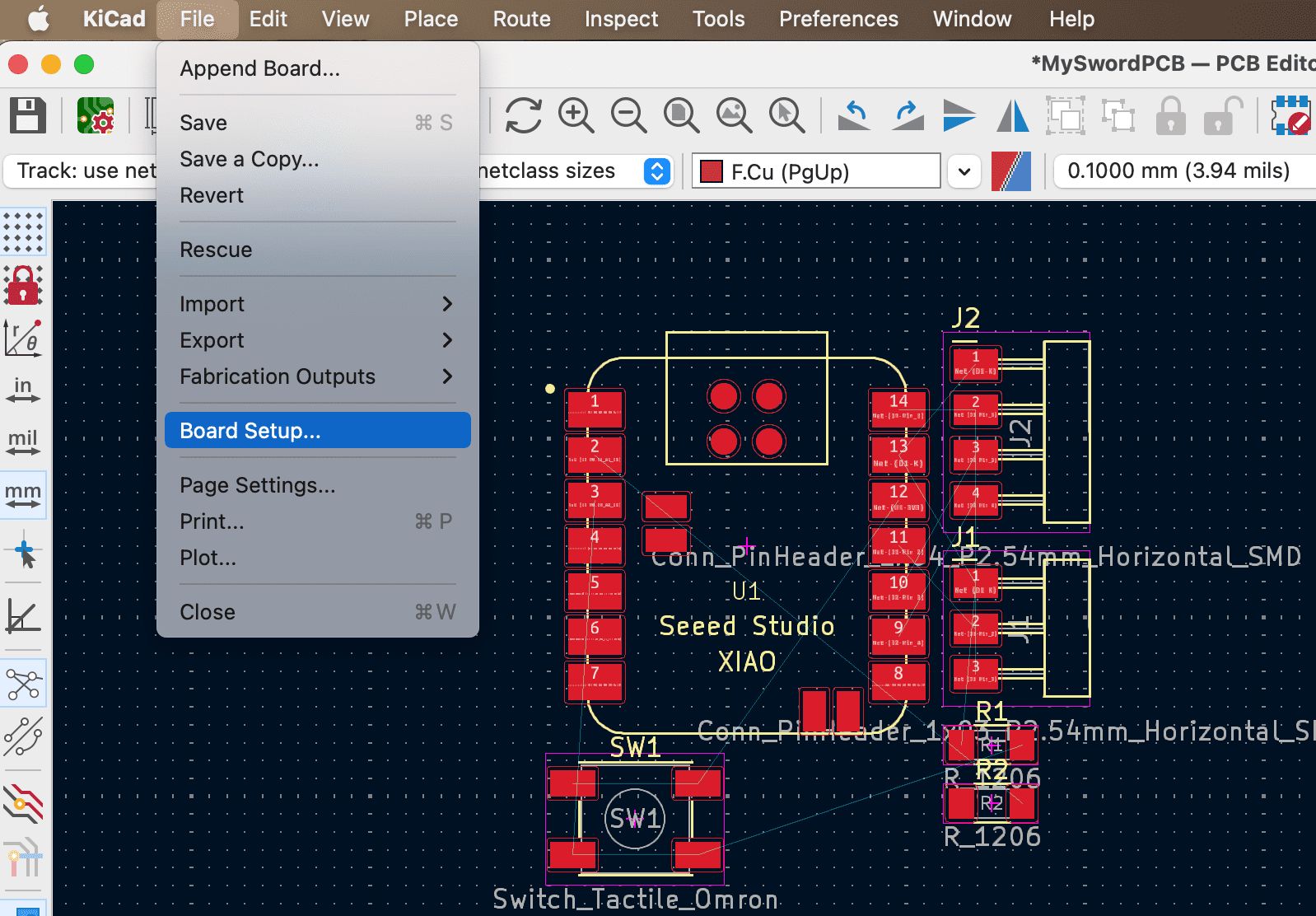The width and height of the screenshot is (1316, 916).
Task: Open the Inspect menu
Action: 621,19
